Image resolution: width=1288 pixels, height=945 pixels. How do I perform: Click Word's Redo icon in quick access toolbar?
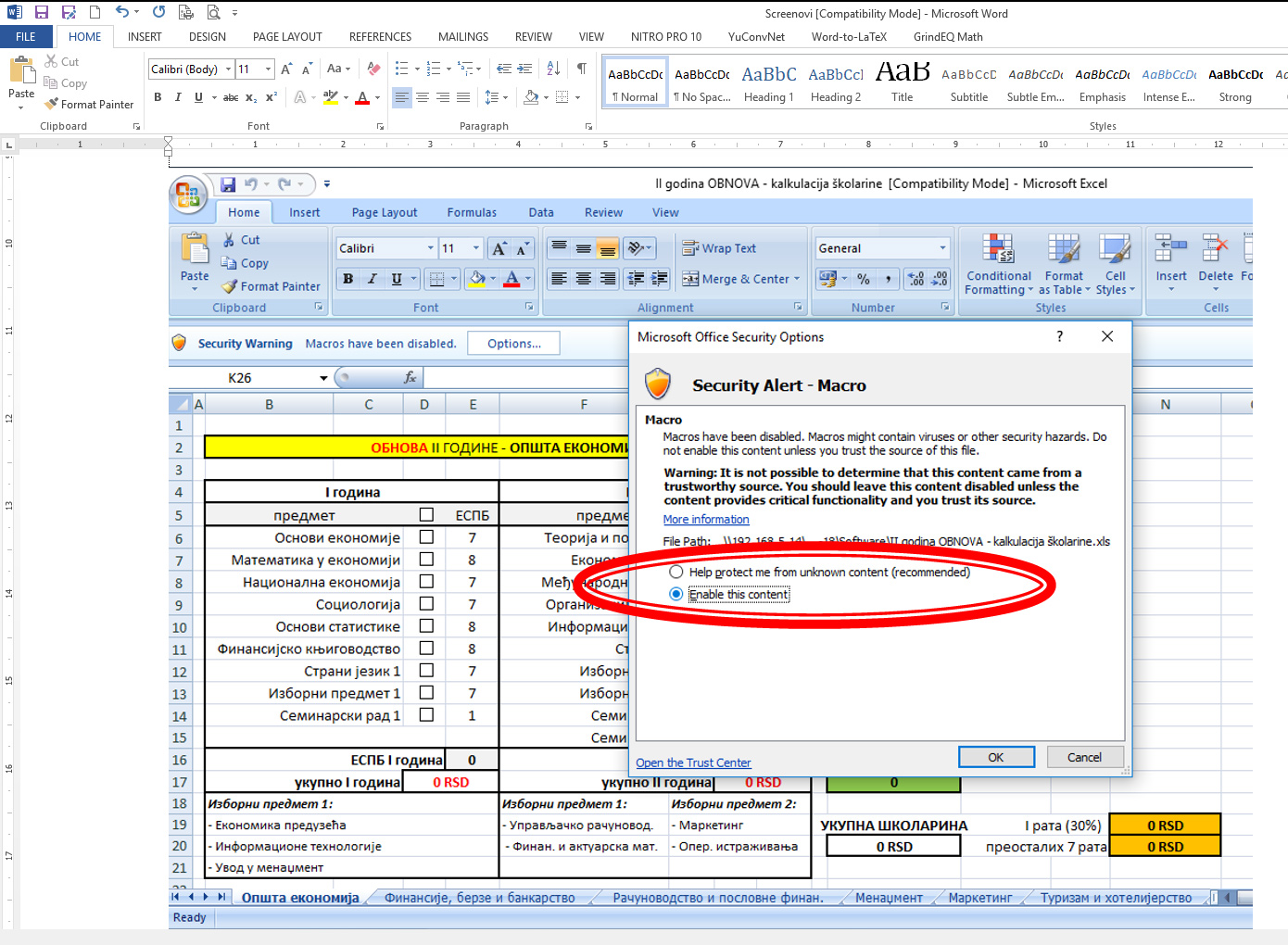(158, 12)
